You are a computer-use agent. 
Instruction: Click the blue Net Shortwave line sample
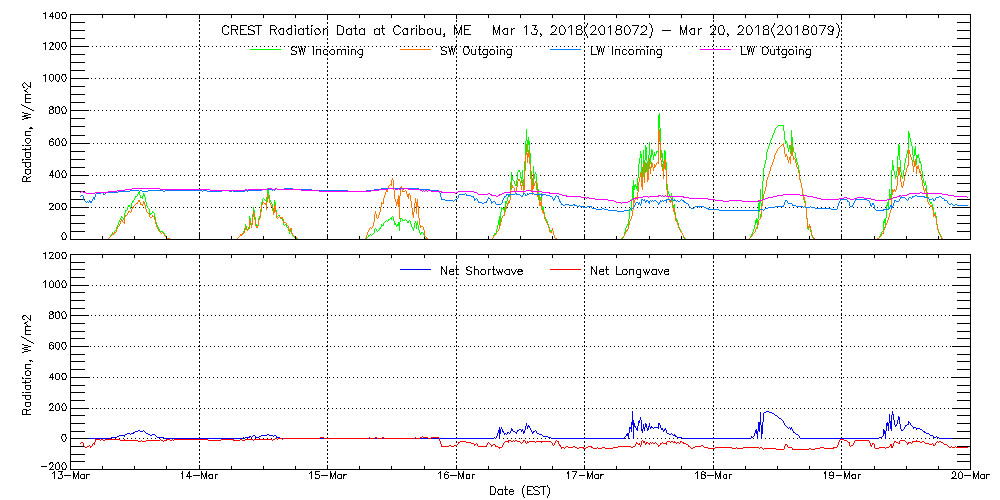click(416, 270)
